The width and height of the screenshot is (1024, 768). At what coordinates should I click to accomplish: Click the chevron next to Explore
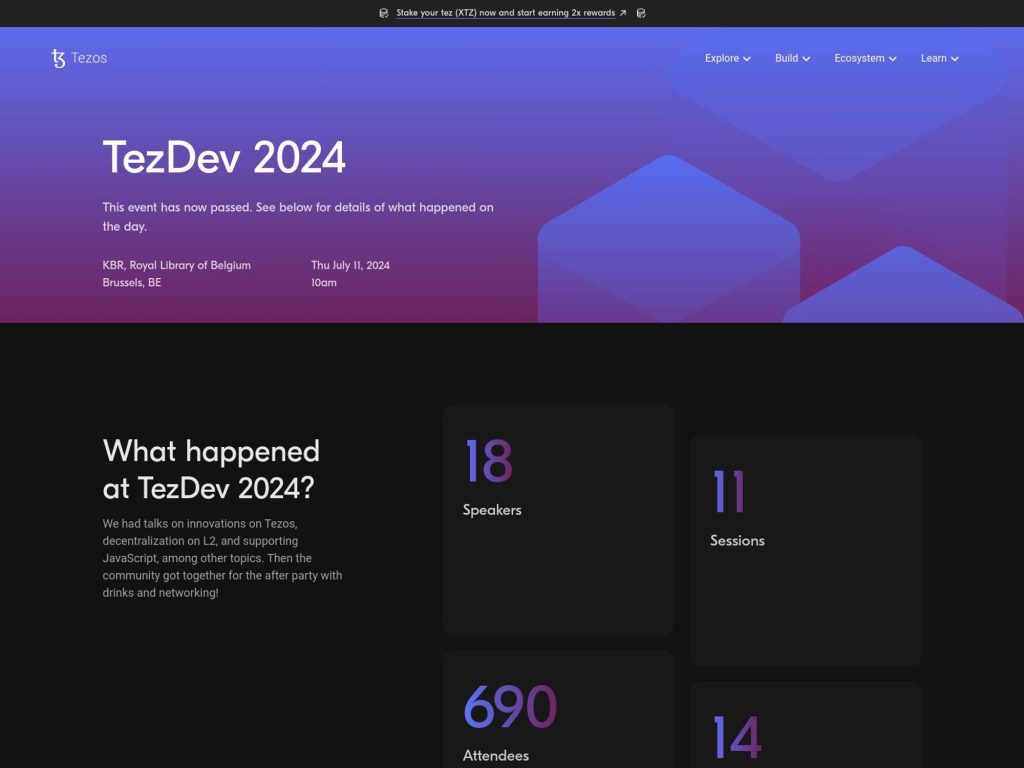(747, 58)
